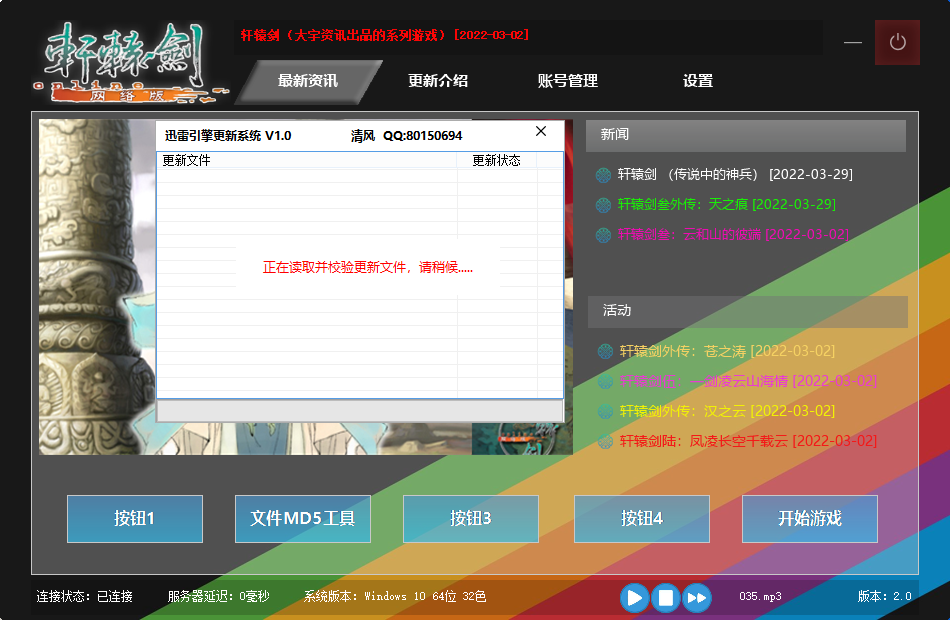
Task: Click the dialog progress bar at bottom
Action: tap(360, 411)
